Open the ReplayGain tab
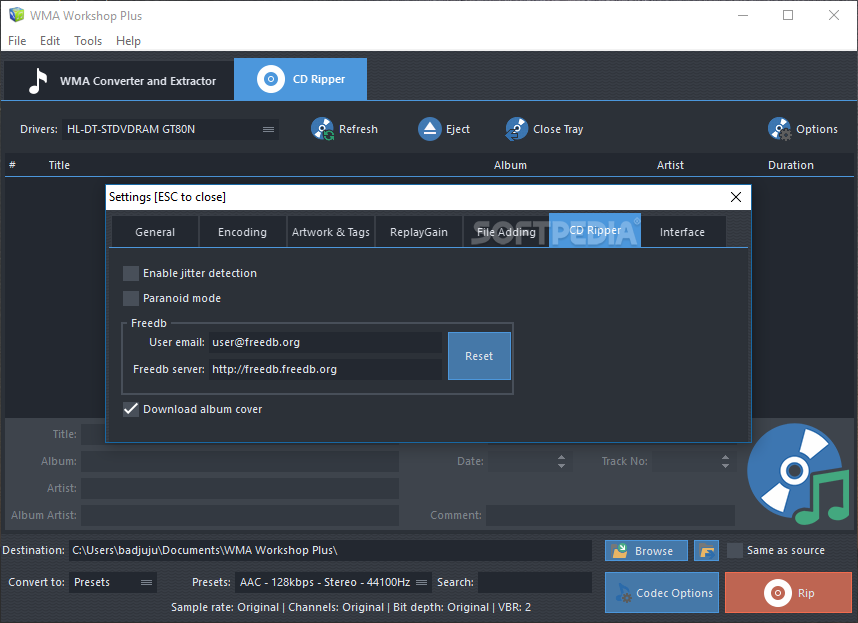This screenshot has height=623, width=858. 419,232
